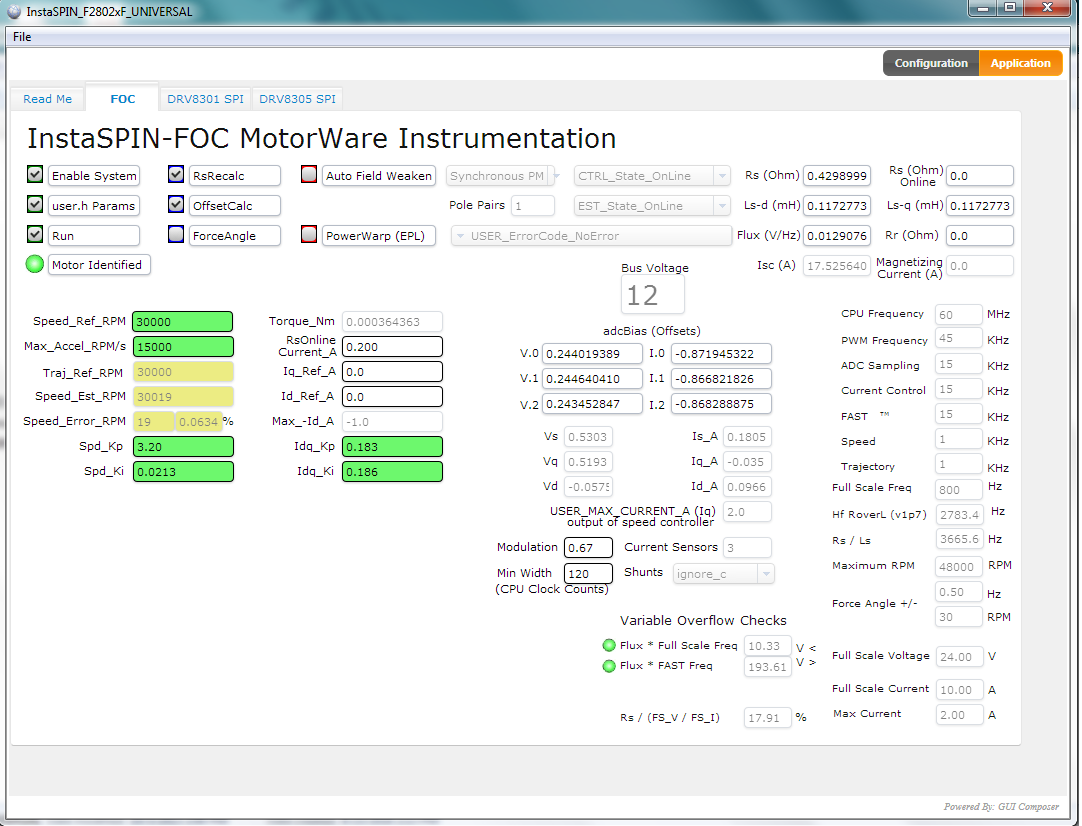Click the Flux (V/Hz) input field

(837, 235)
